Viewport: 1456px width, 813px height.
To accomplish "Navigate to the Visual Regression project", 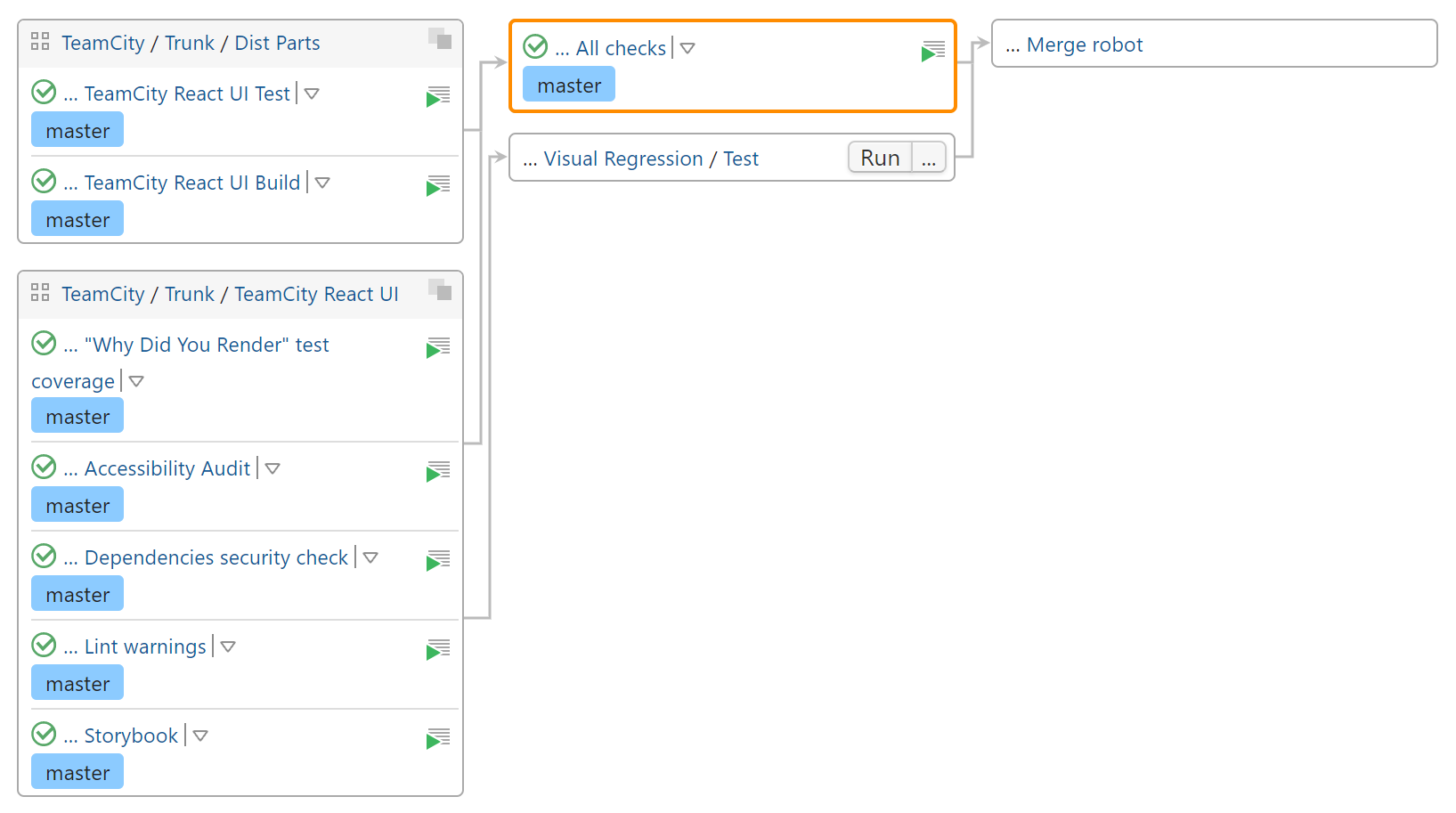I will (x=622, y=159).
